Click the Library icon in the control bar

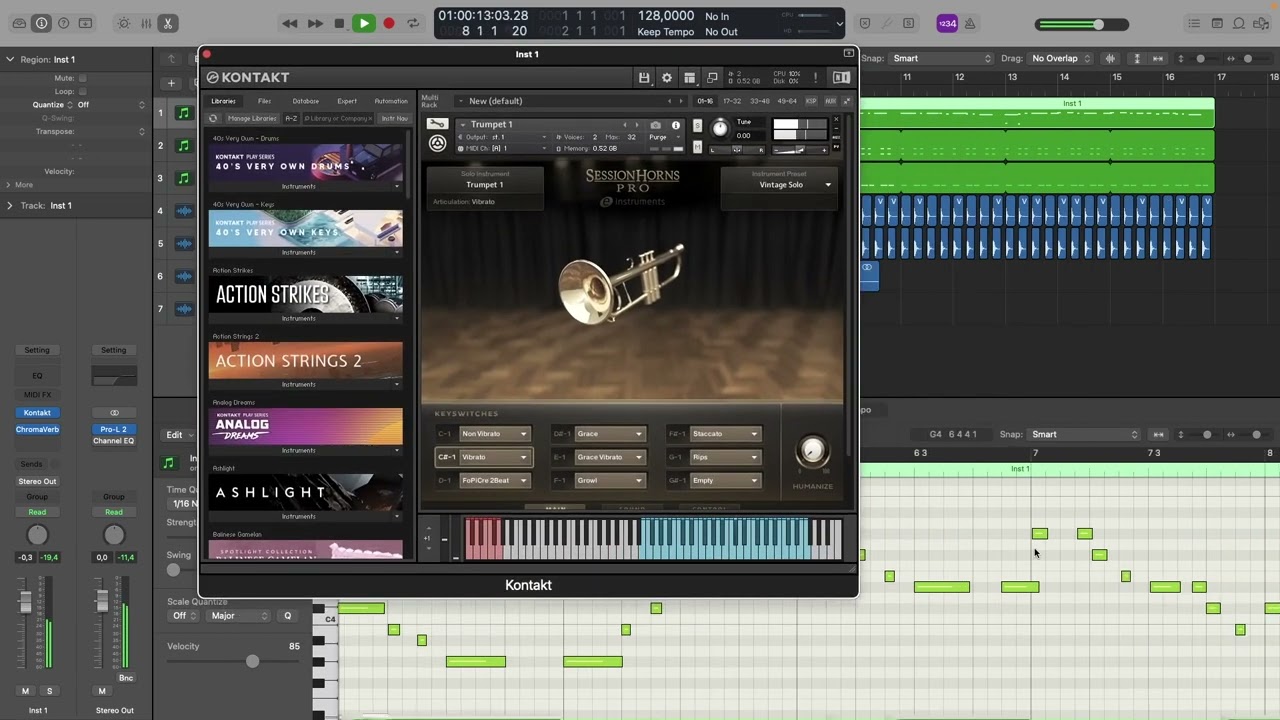point(18,23)
